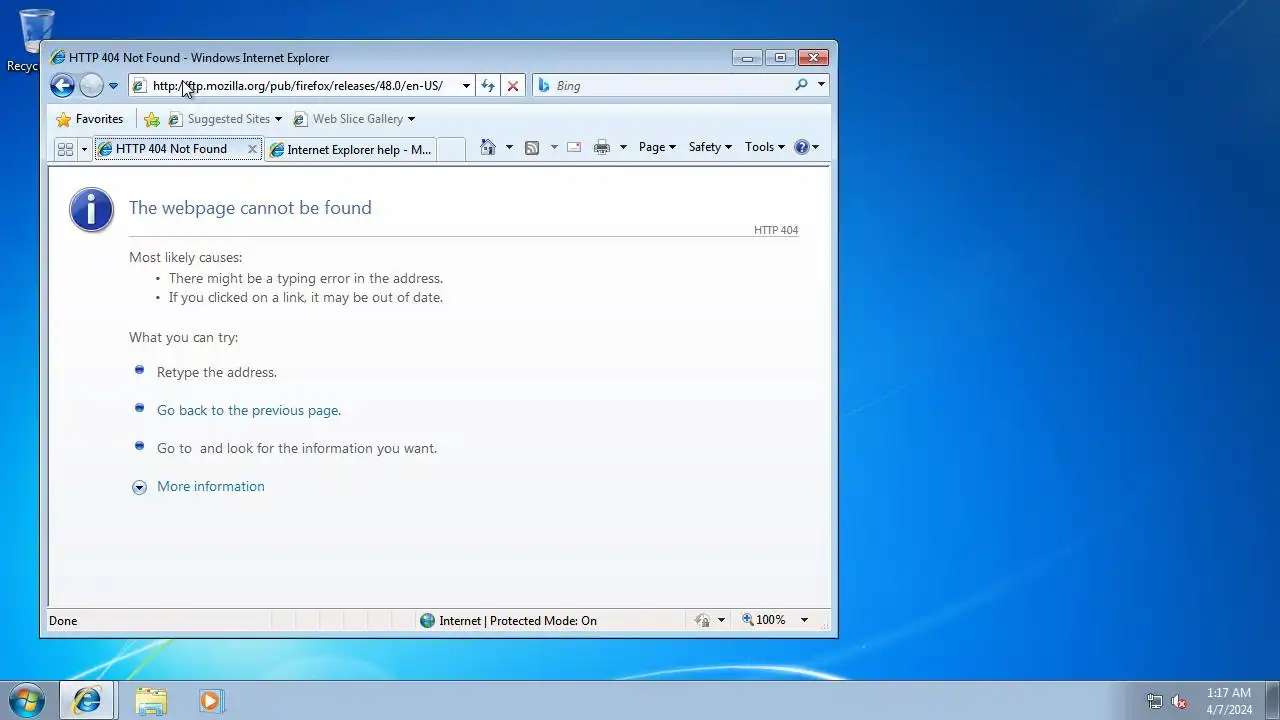Click the greyed Forward navigation button
Image resolution: width=1280 pixels, height=720 pixels.
91,86
